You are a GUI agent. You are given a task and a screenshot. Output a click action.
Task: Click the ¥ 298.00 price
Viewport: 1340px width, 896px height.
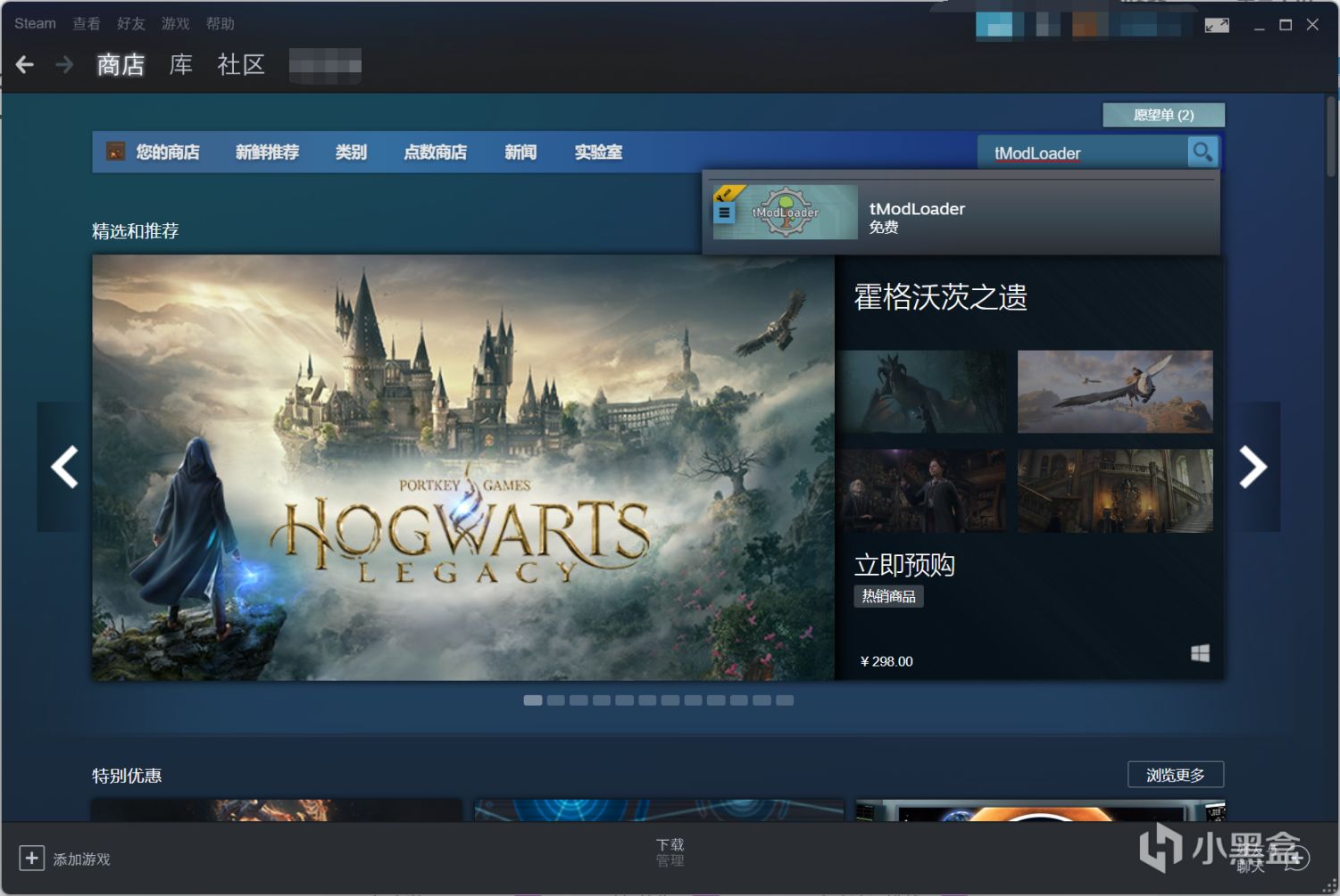tap(886, 661)
